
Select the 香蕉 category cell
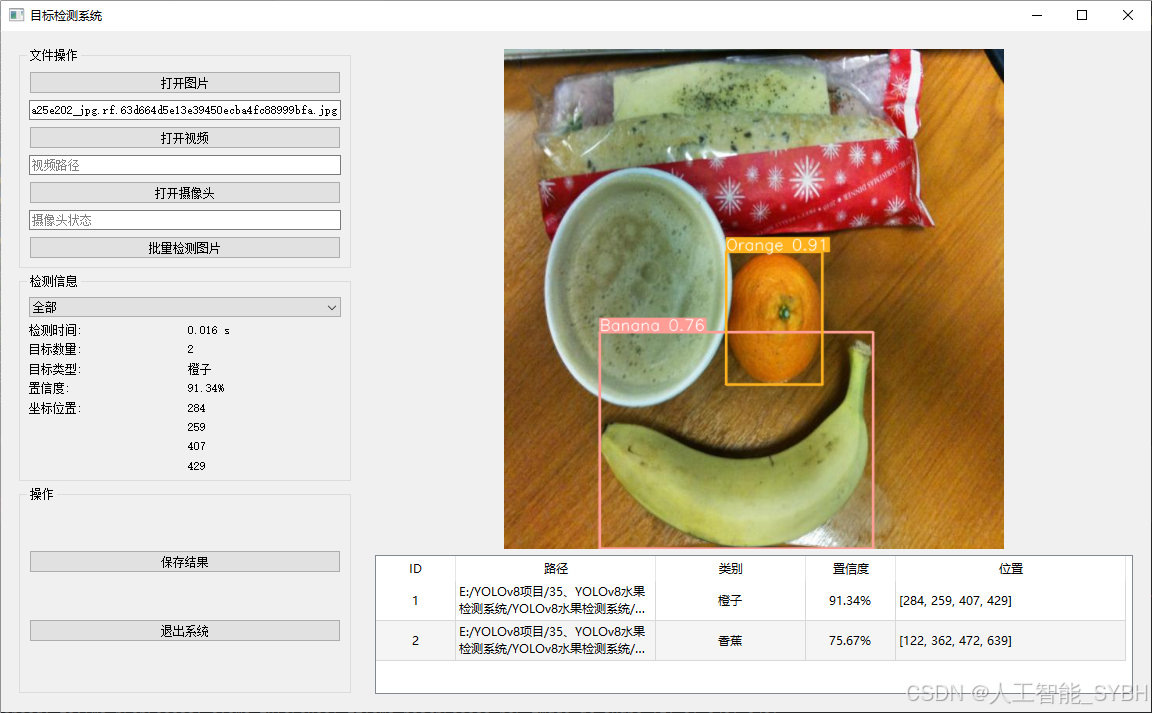coord(730,640)
